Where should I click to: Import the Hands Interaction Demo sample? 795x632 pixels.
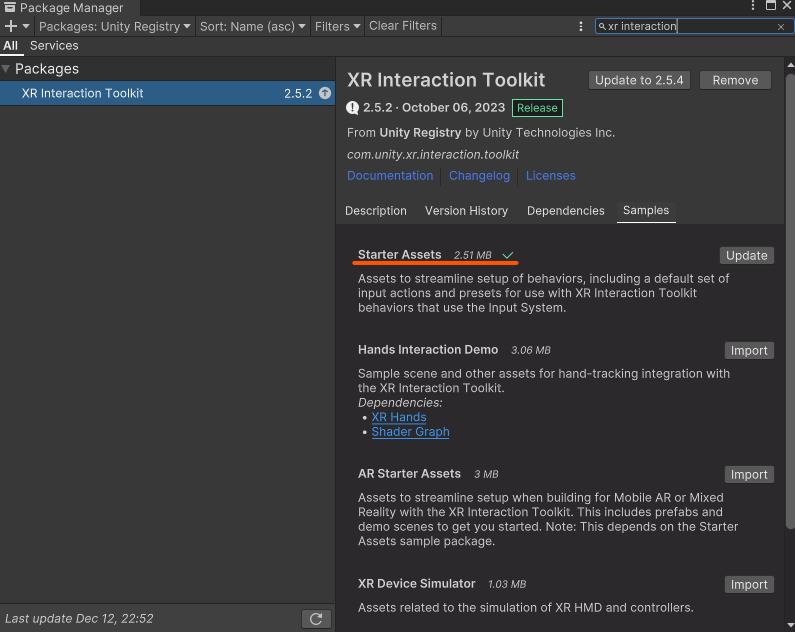pos(748,351)
